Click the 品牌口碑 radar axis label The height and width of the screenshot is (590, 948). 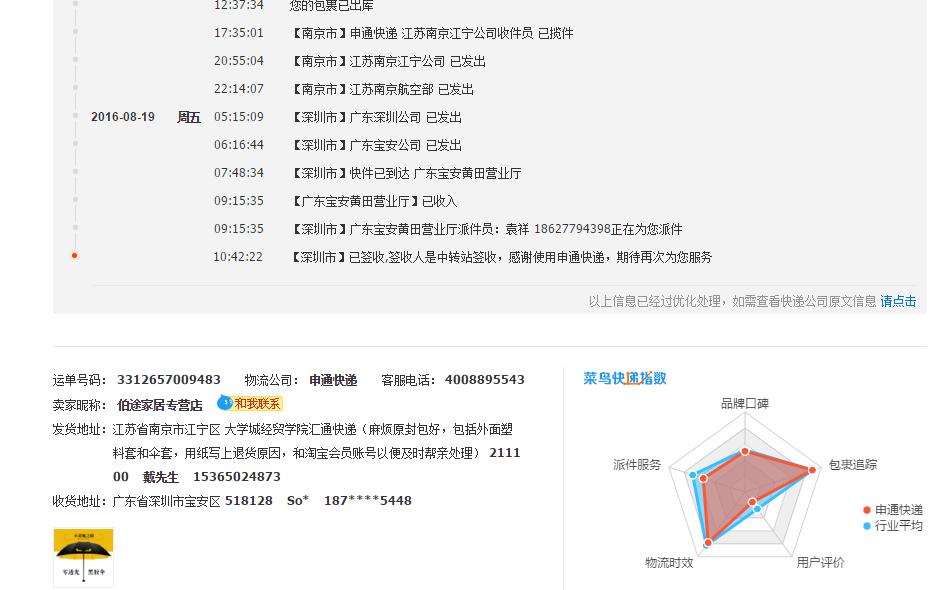pos(745,403)
